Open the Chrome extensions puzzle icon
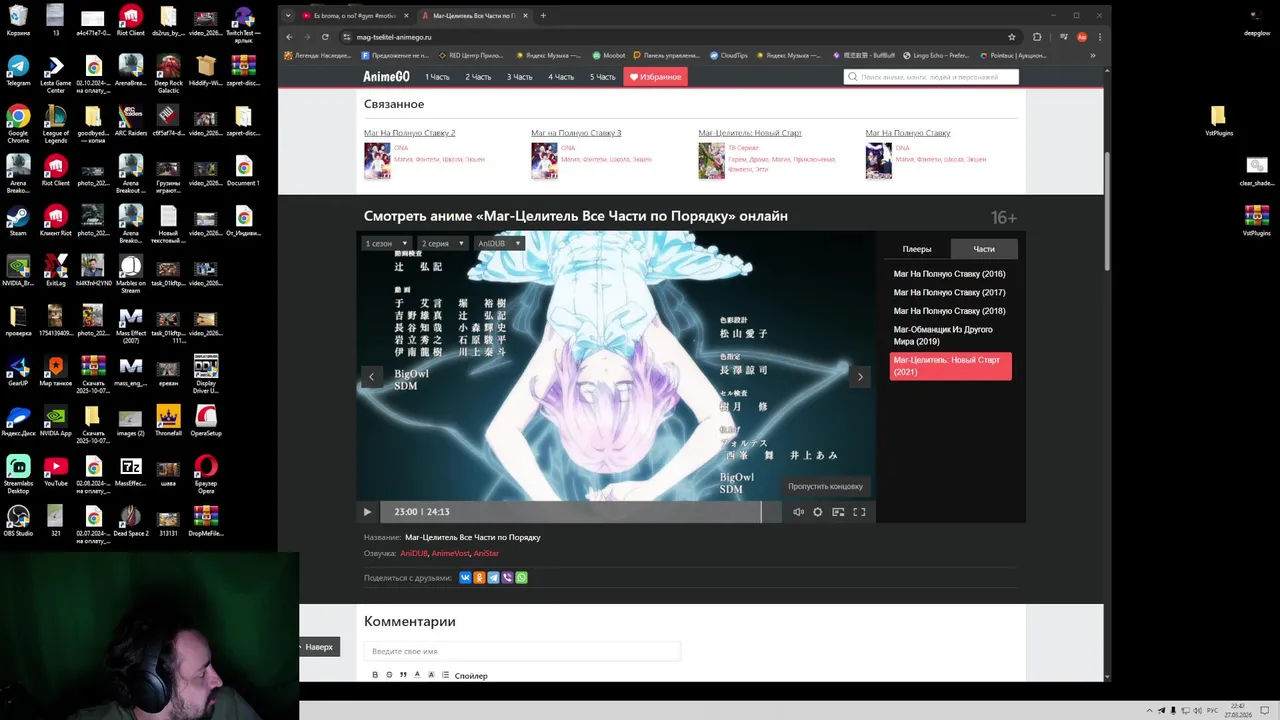Screen dimensions: 1280x720 [1037, 37]
